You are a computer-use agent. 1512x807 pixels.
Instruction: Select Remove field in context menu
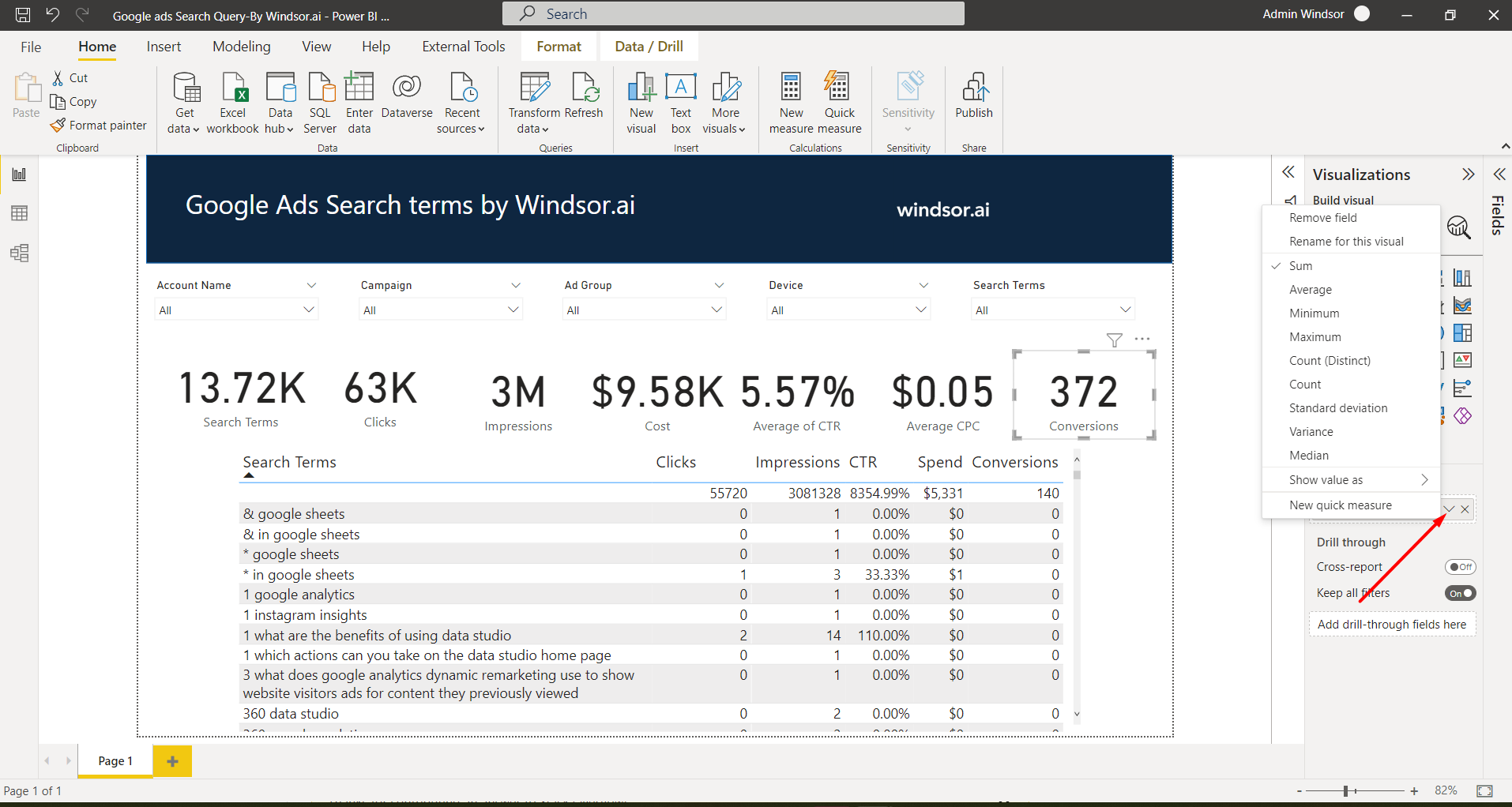[1352, 218]
